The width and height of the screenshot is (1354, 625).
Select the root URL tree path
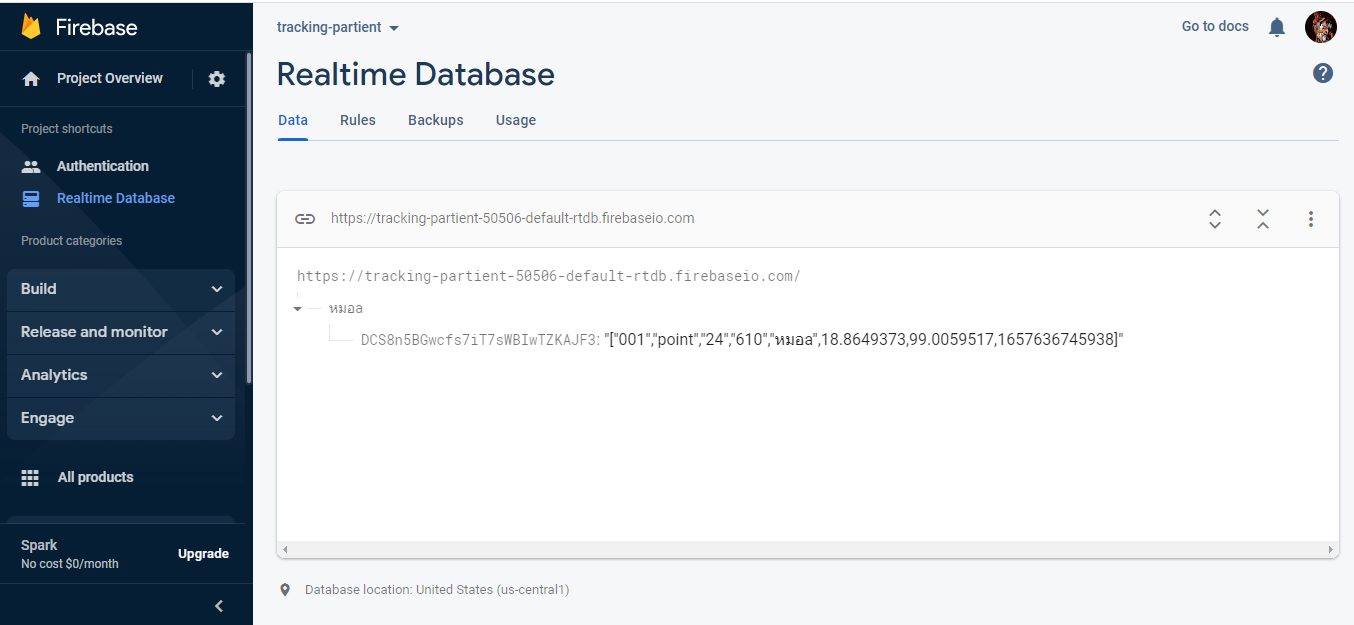tap(549, 276)
